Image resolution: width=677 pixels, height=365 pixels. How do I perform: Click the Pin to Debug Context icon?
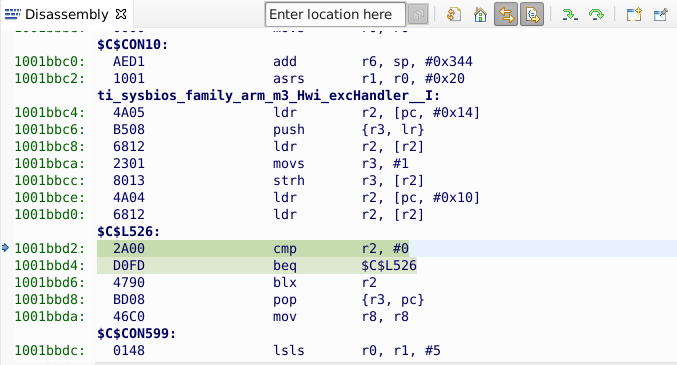[x=661, y=15]
